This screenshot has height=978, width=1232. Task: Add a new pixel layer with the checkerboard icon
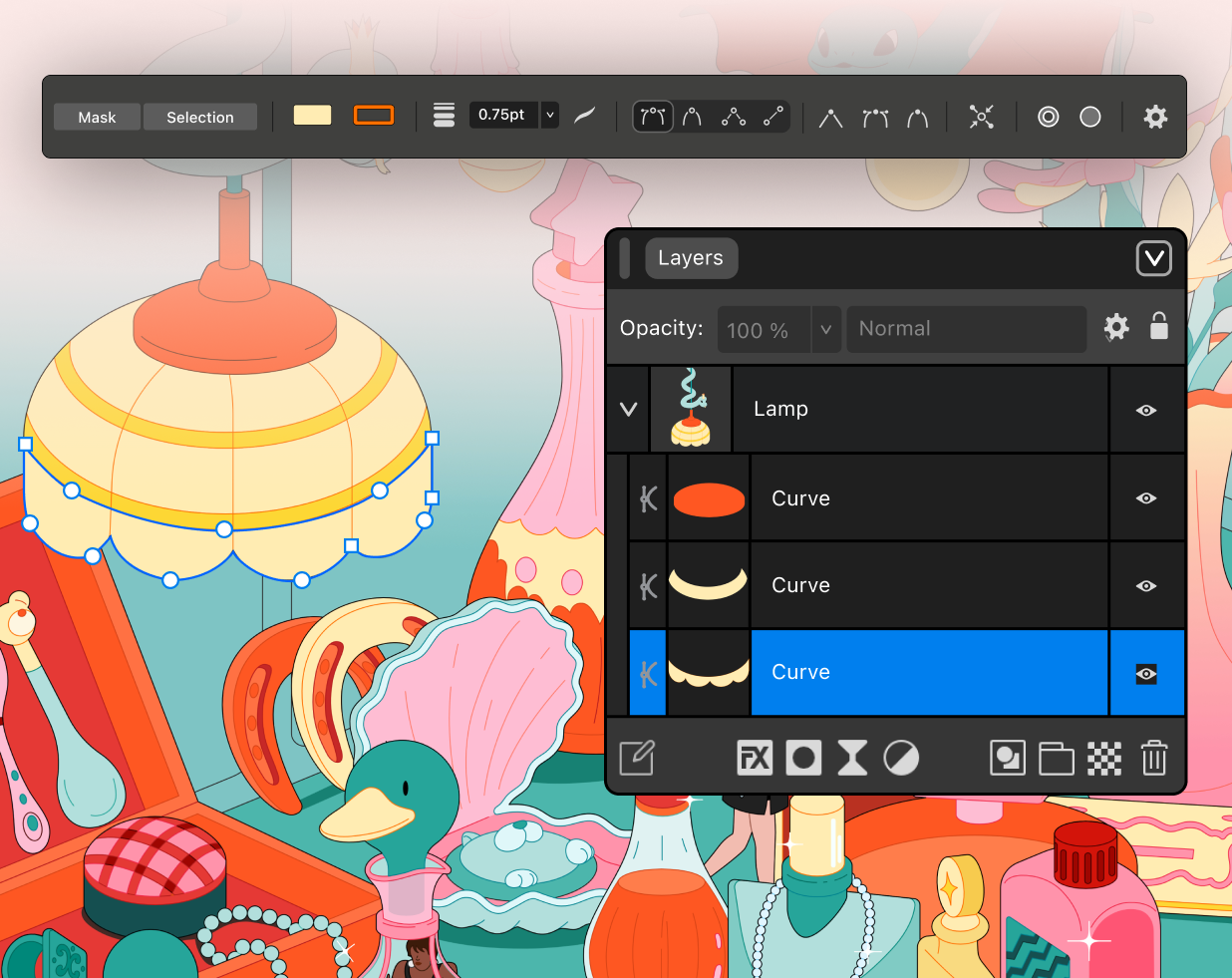[x=1104, y=759]
